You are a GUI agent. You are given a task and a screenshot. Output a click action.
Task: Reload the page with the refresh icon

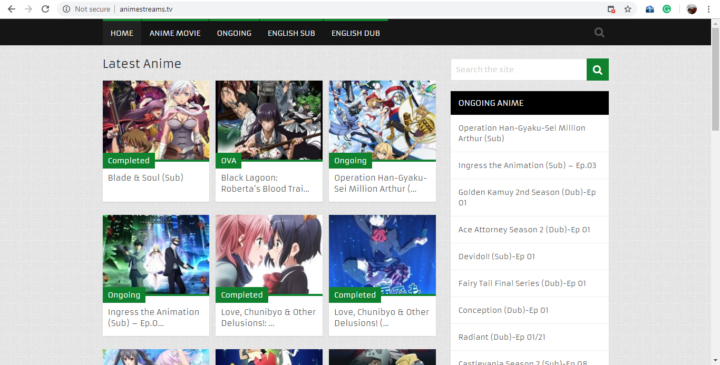pyautogui.click(x=45, y=9)
